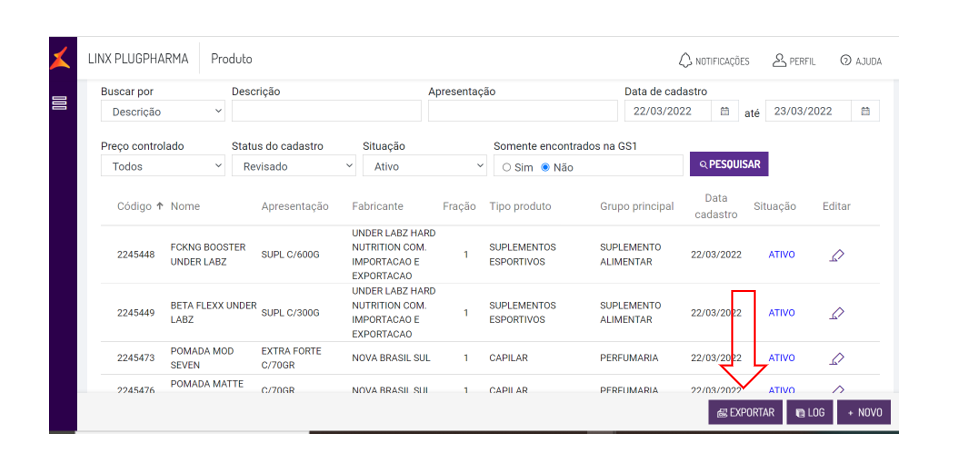This screenshot has height=465, width=975.
Task: Open the Status do cadastro dropdown
Action: pos(293,166)
